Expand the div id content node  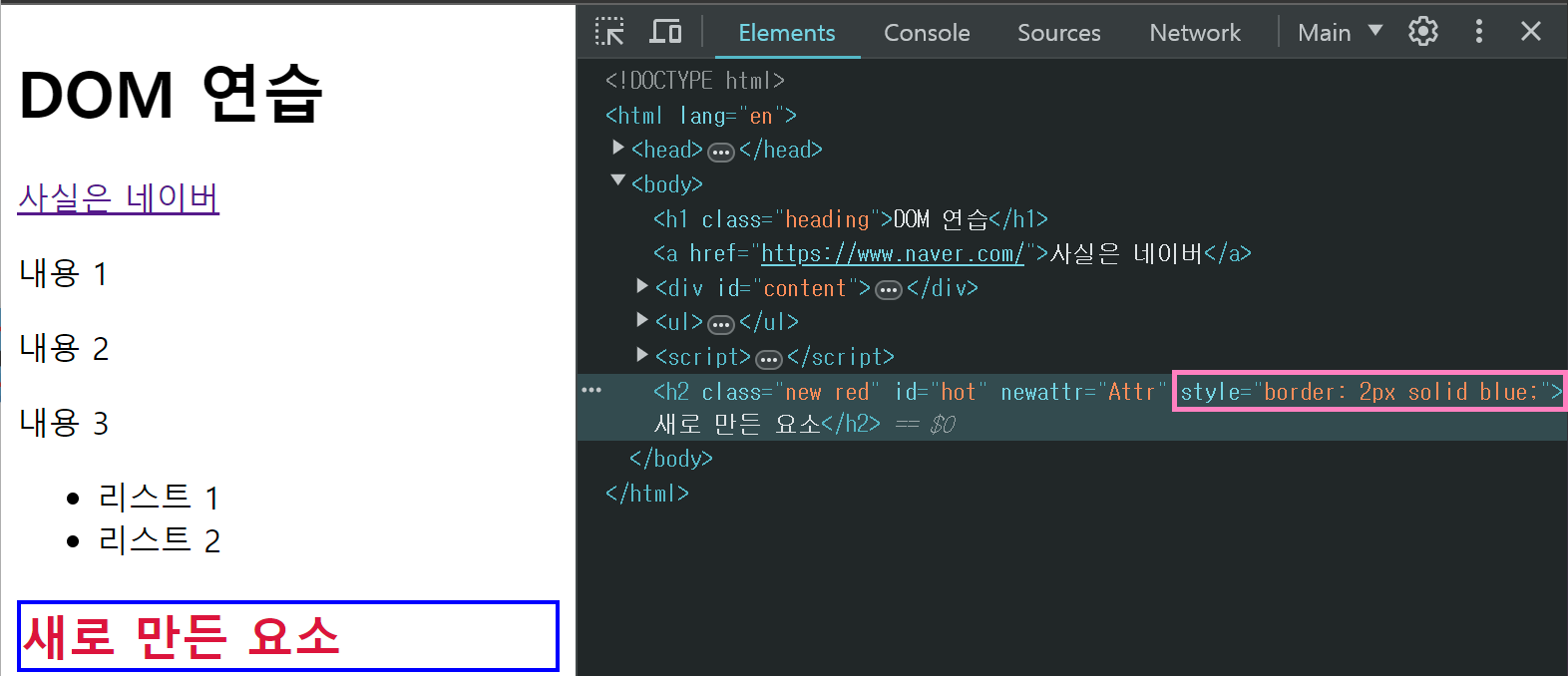(x=642, y=286)
